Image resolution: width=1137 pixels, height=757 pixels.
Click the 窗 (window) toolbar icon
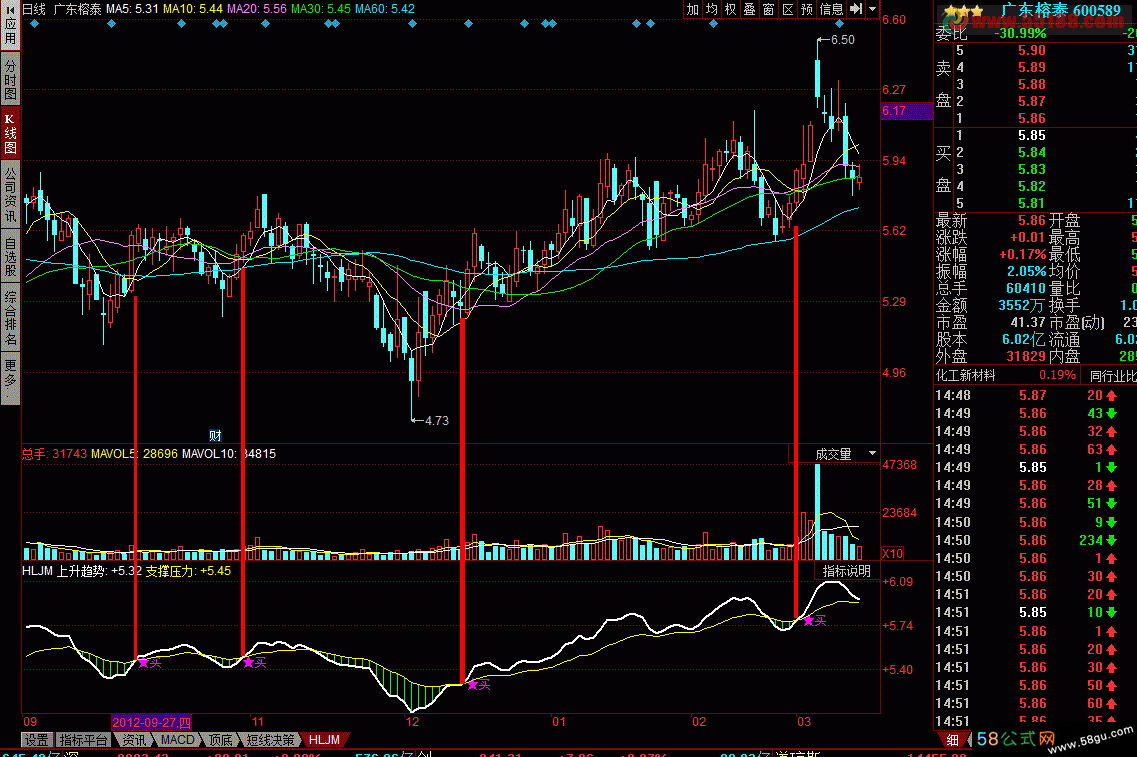coord(769,9)
